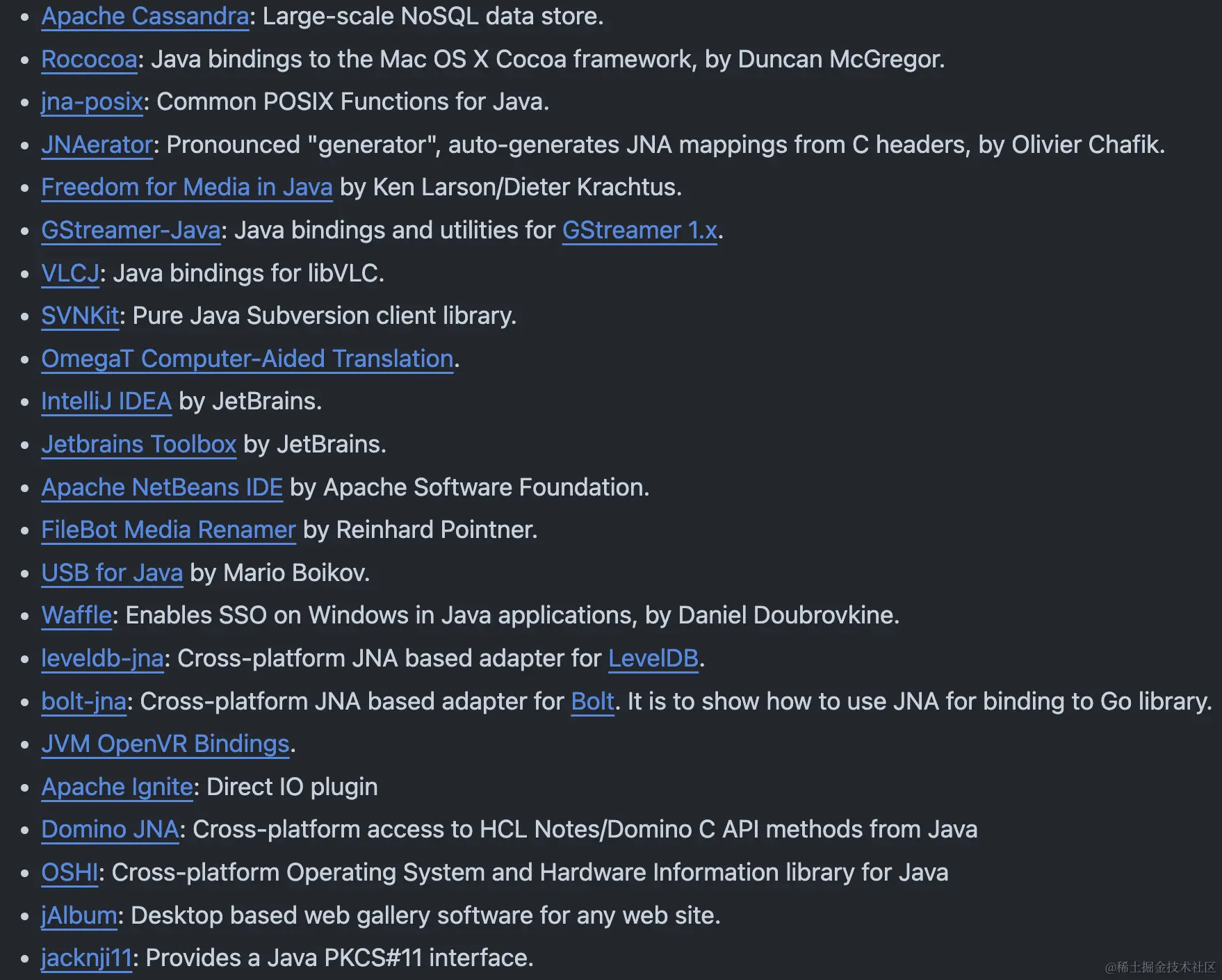The width and height of the screenshot is (1222, 980).
Task: Open the IntelliJ IDEA link
Action: point(106,401)
